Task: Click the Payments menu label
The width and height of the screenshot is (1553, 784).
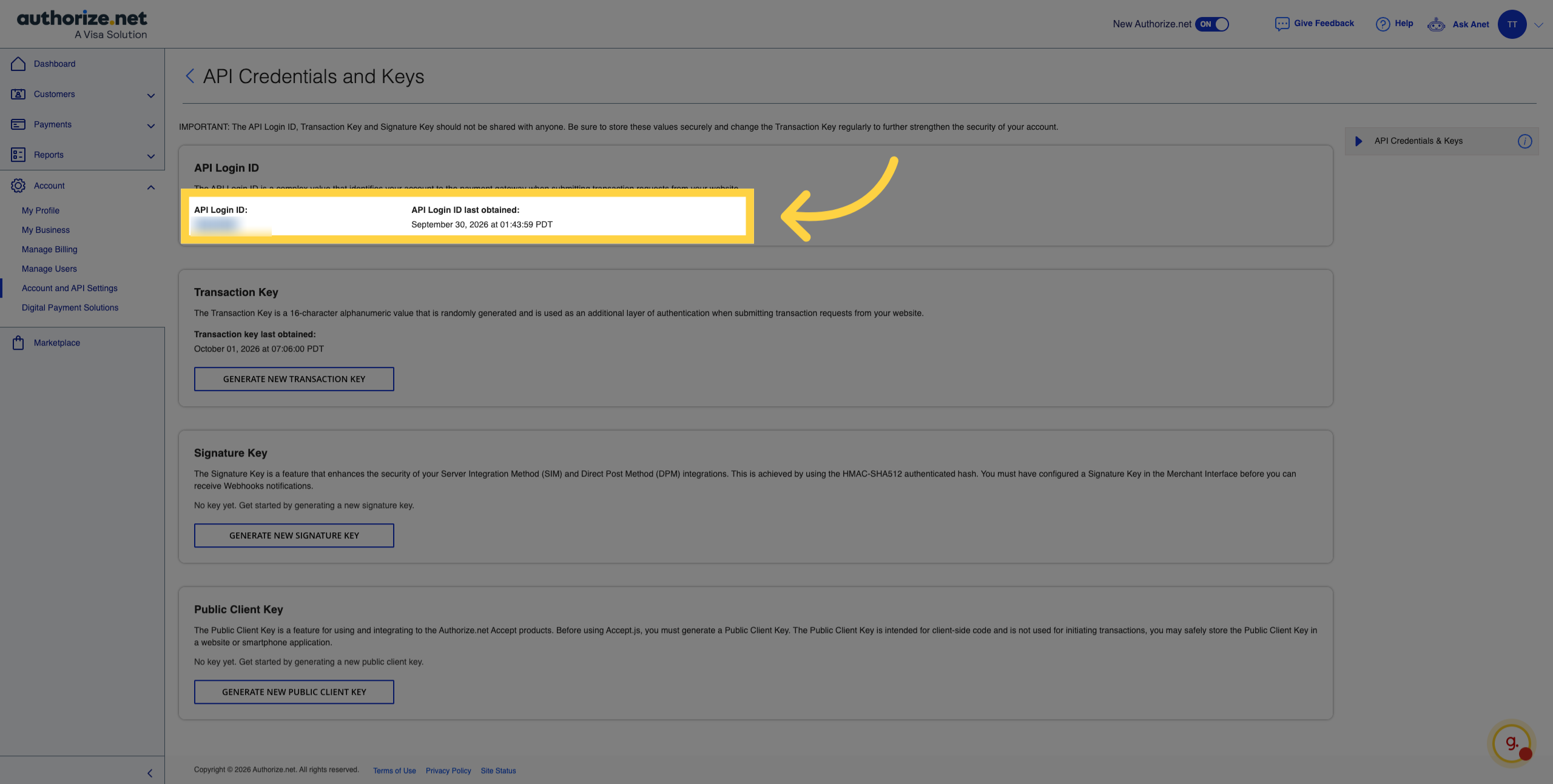Action: pos(53,124)
